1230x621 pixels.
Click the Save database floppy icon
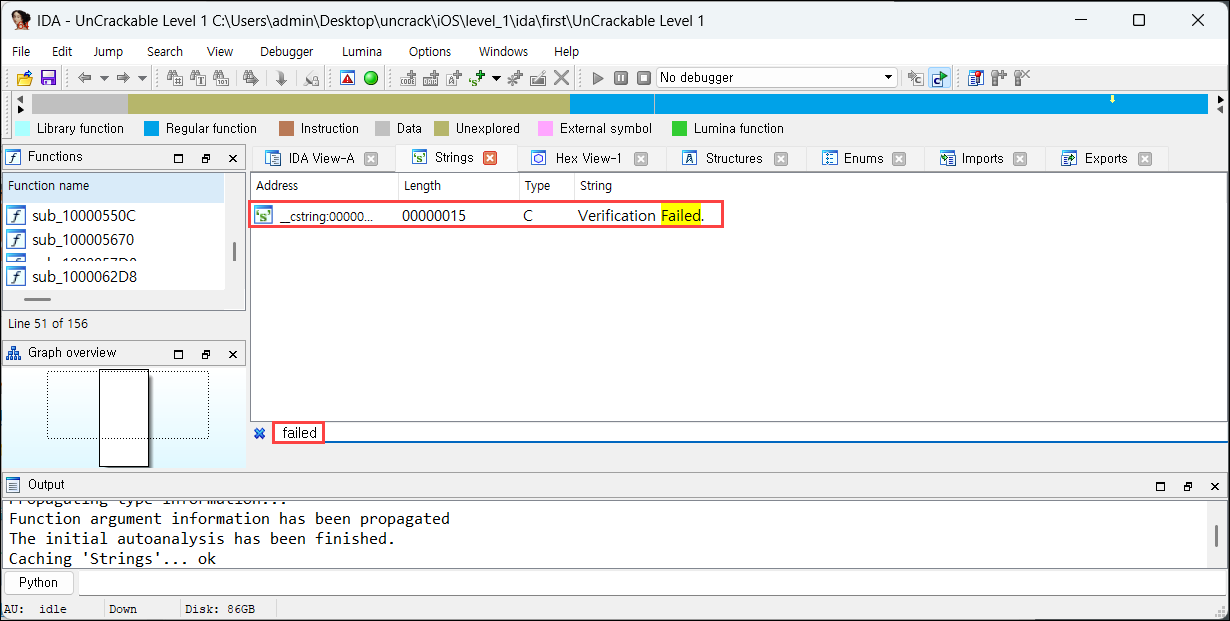[x=48, y=78]
